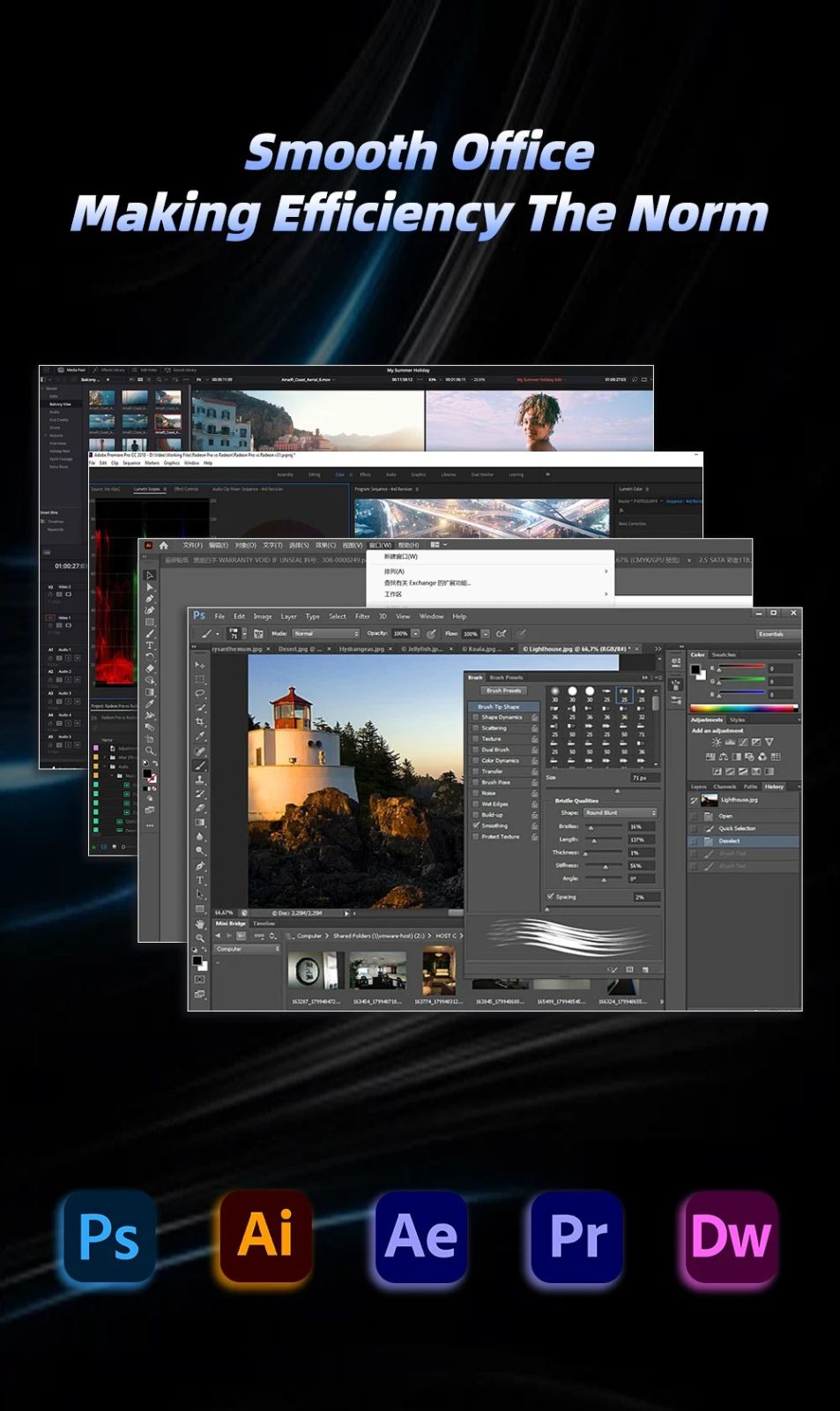Select the Zoom magnifier tool
The image size is (840, 1411).
click(x=200, y=937)
